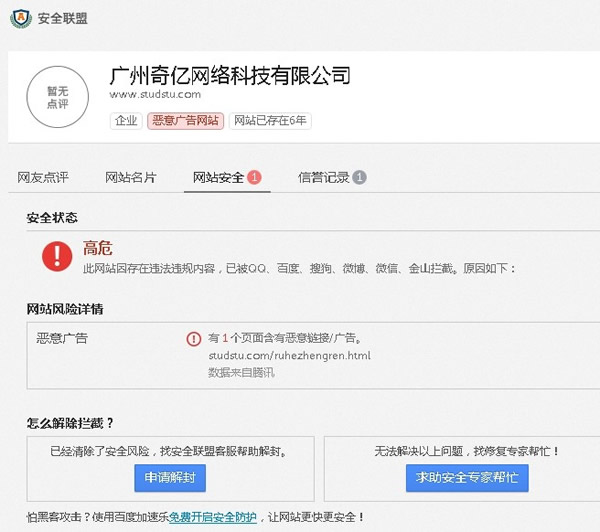This screenshot has height=532, width=600.
Task: Click the gray badge on 信誉记录 tab
Action: (359, 178)
